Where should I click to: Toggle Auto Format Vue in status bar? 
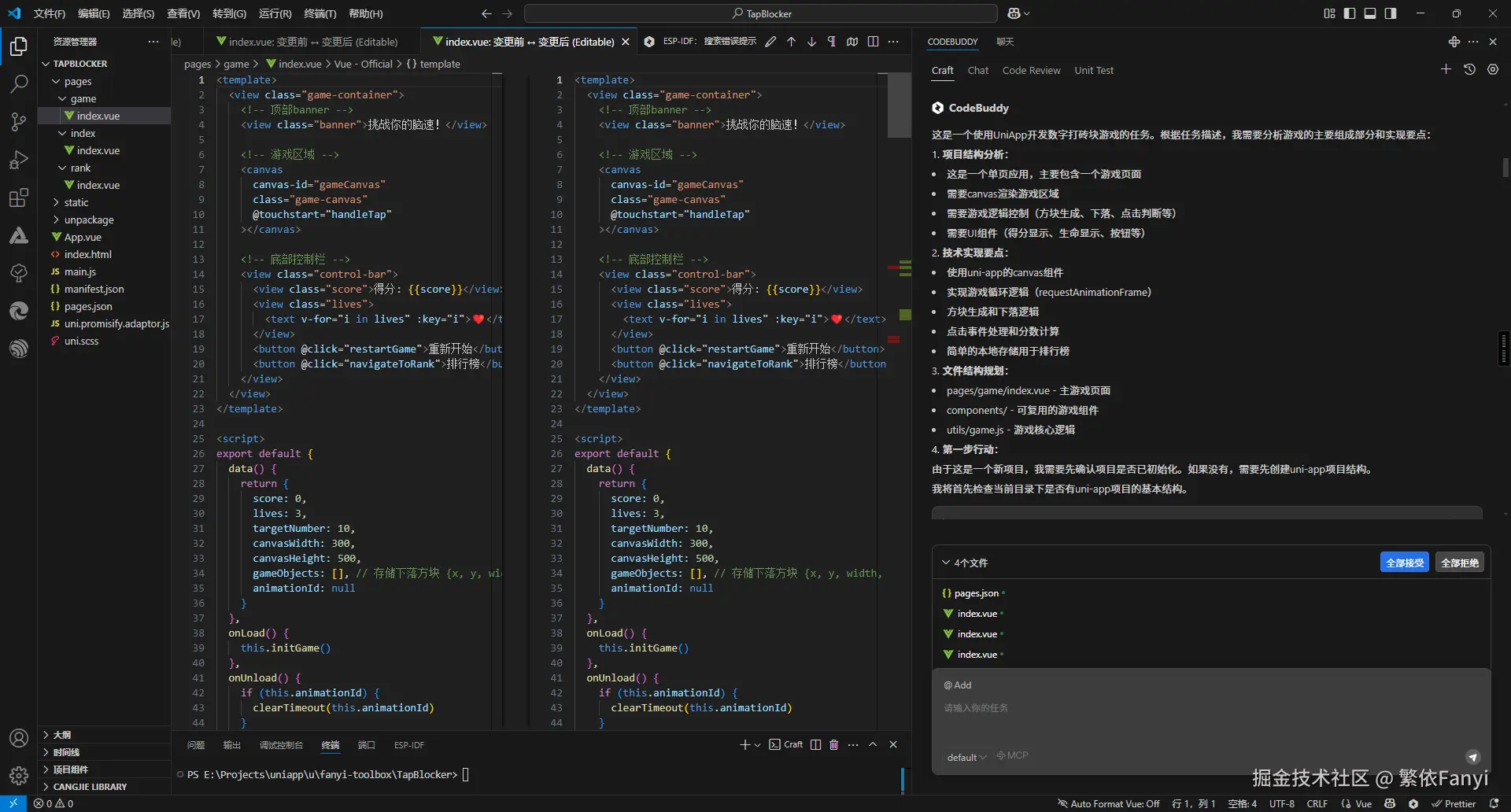coord(1108,803)
